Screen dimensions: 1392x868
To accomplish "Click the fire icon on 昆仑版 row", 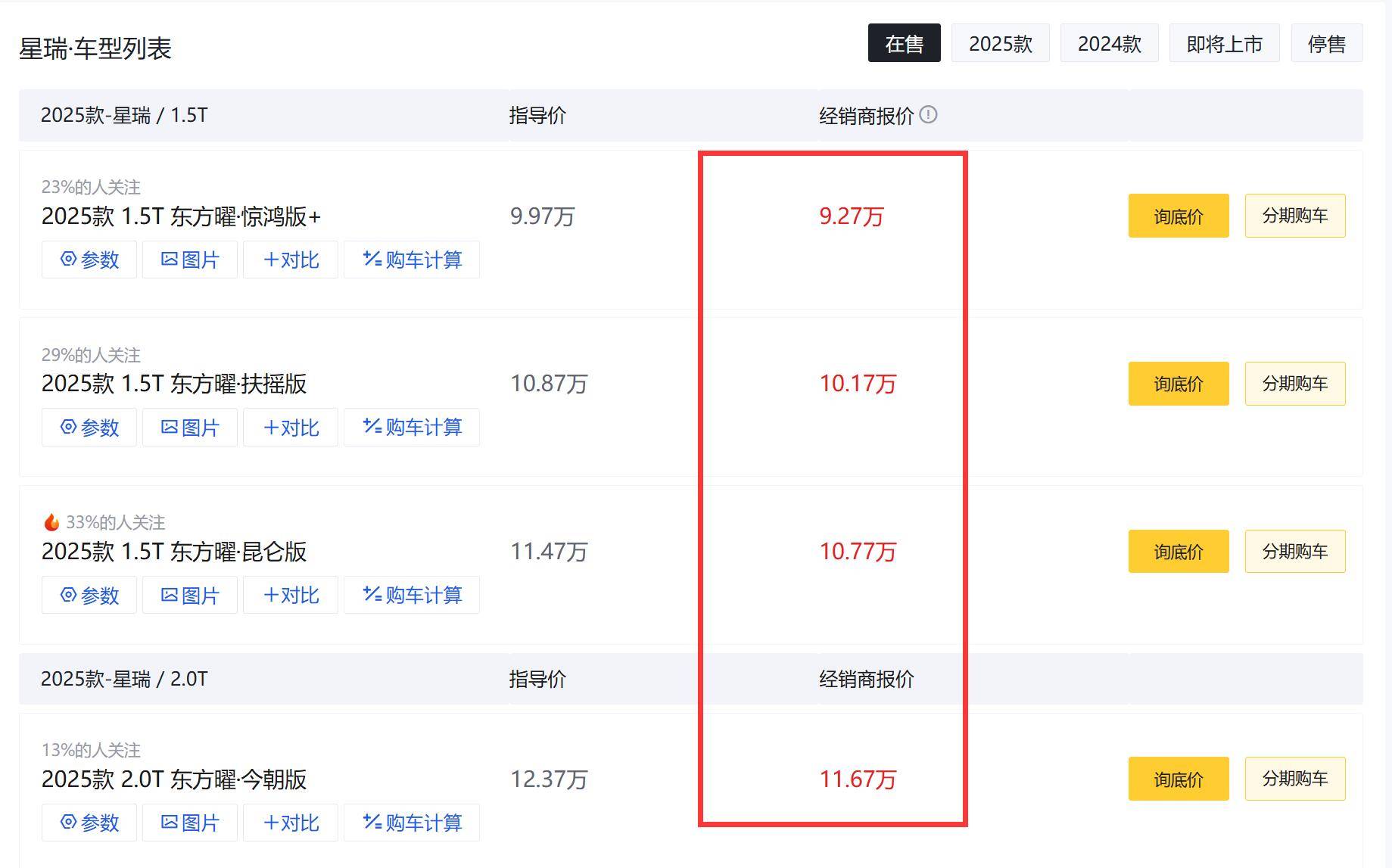I will 50,521.
